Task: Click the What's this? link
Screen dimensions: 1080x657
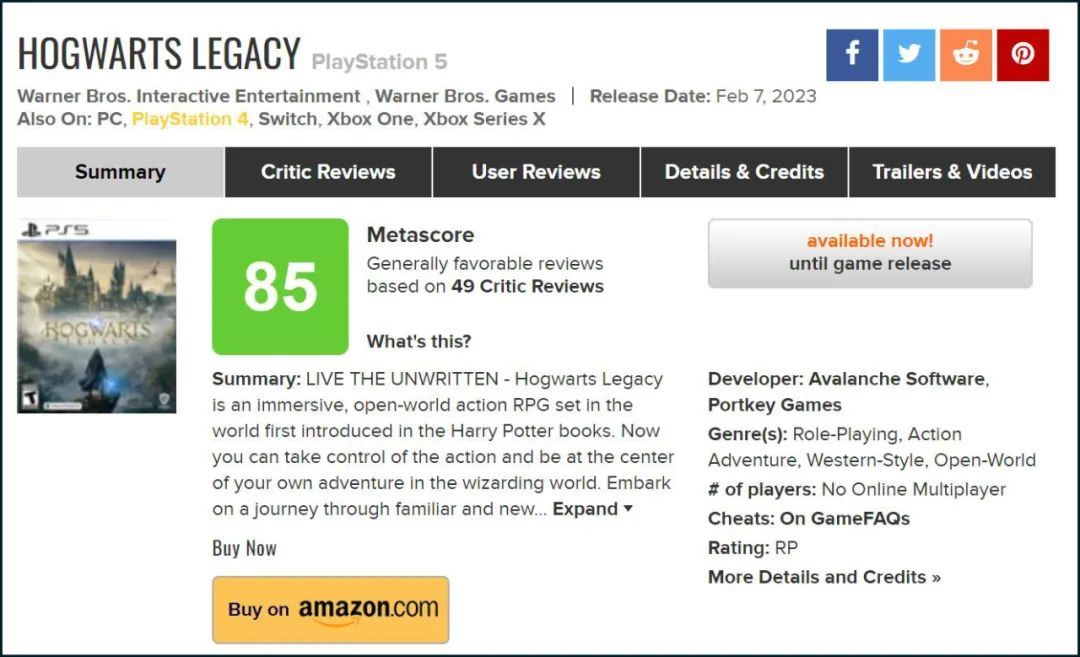Action: pos(419,342)
